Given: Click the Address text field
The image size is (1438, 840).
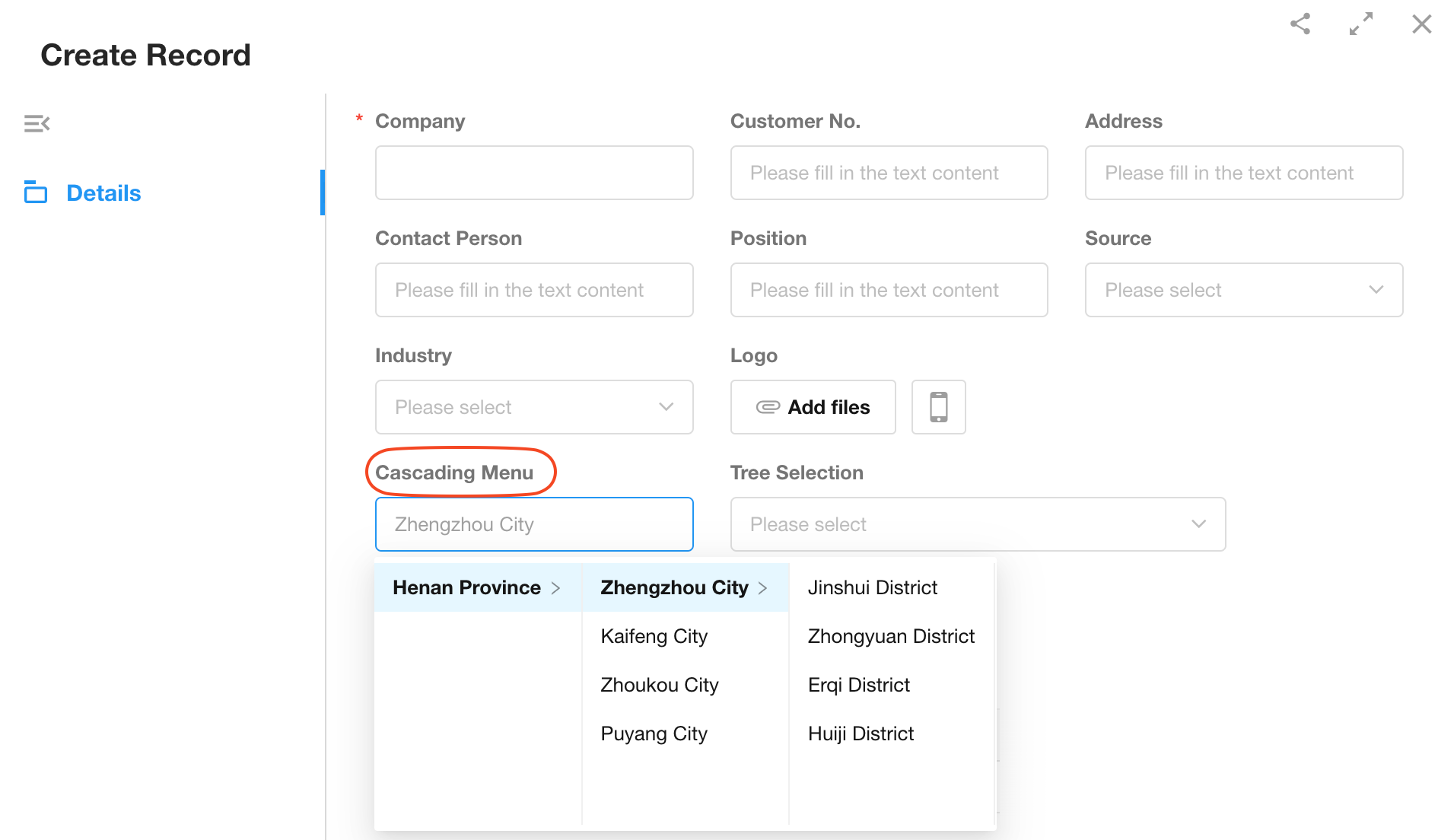Looking at the screenshot, I should 1243,173.
